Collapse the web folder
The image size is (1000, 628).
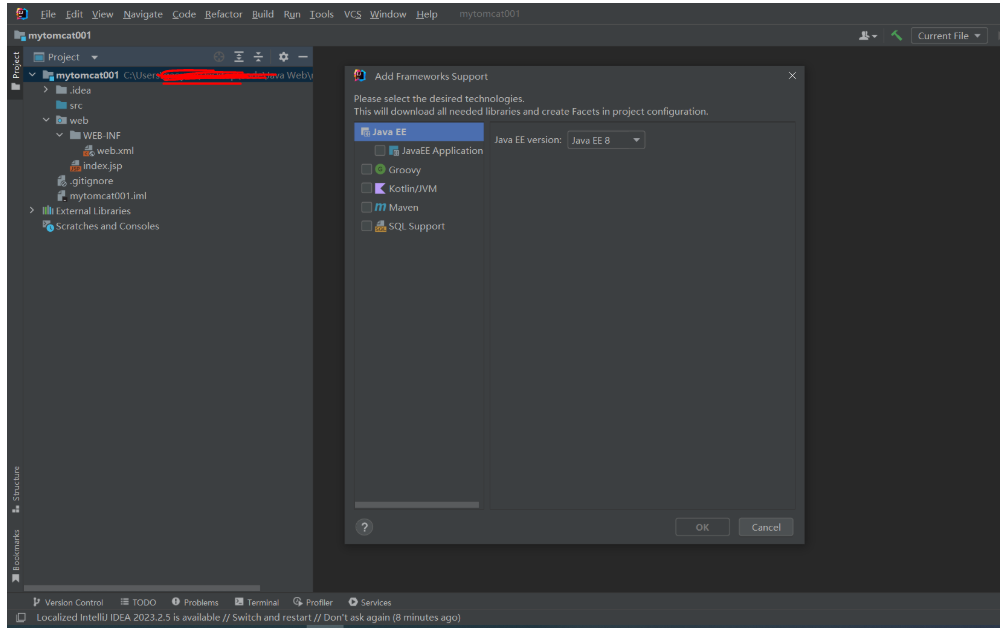point(46,120)
